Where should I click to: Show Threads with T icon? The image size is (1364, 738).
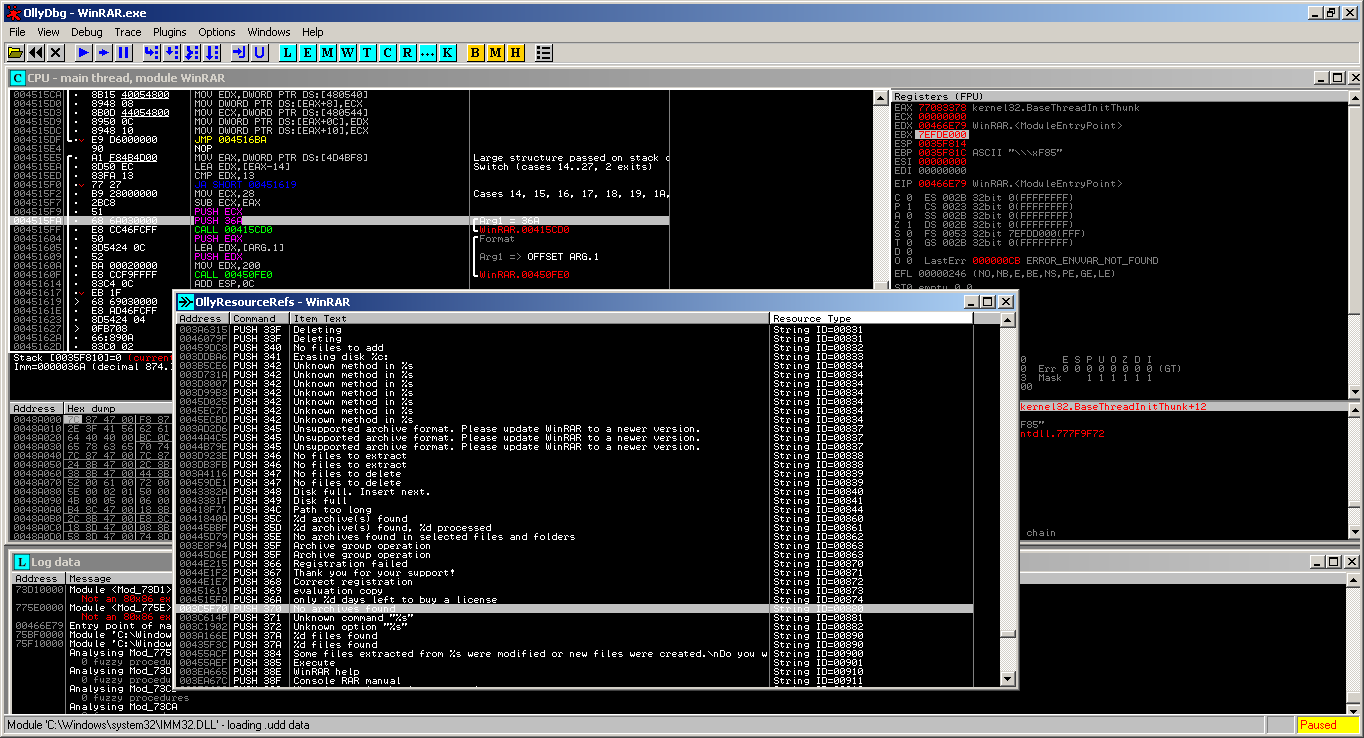pos(368,52)
